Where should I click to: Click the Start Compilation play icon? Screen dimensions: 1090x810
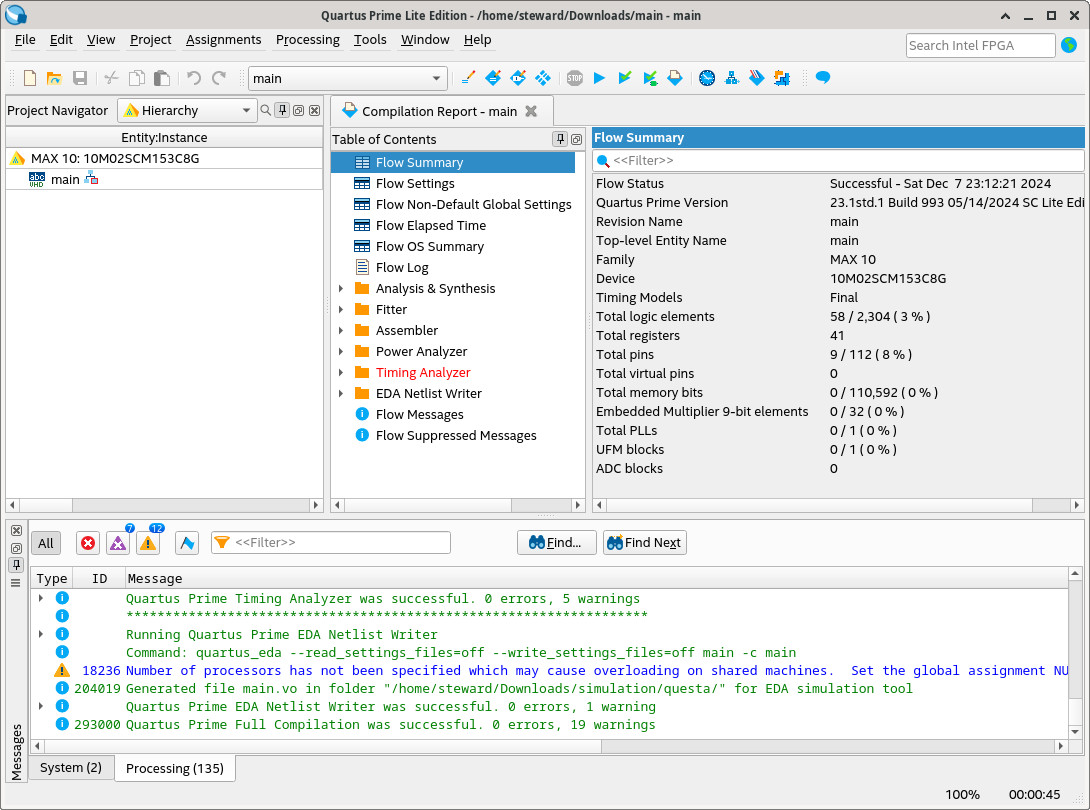click(599, 78)
